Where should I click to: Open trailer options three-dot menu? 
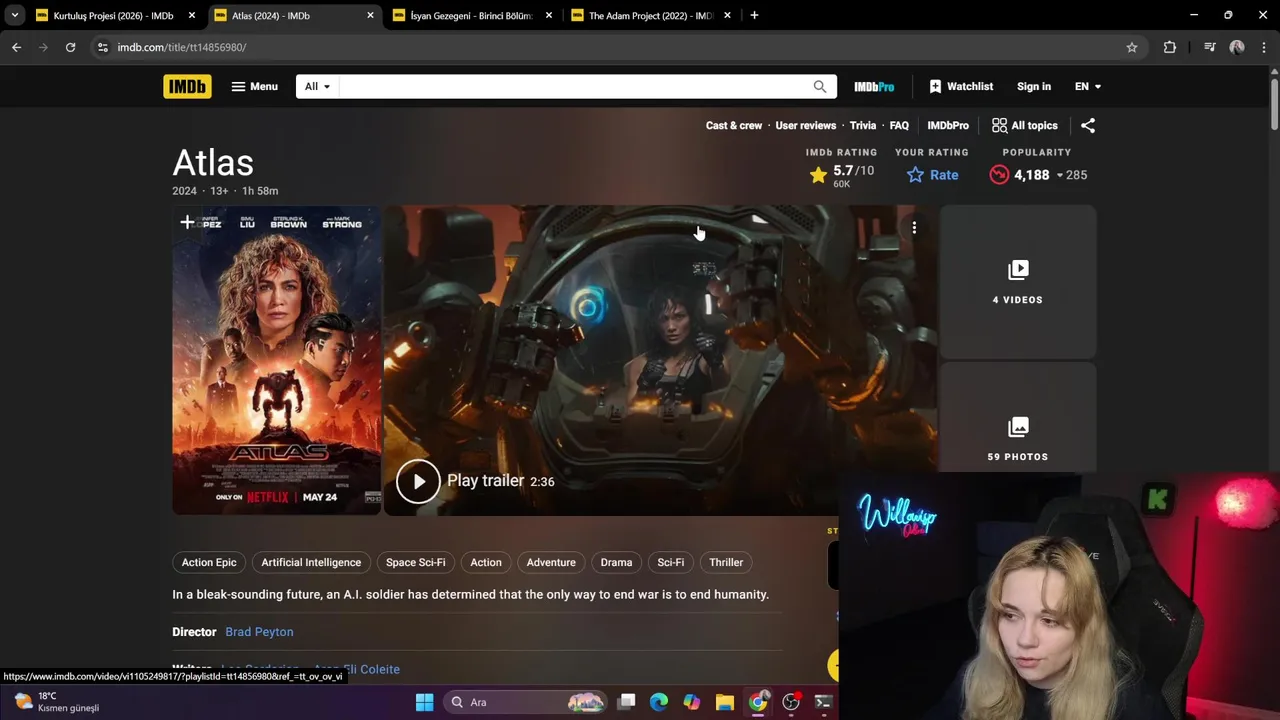914,228
